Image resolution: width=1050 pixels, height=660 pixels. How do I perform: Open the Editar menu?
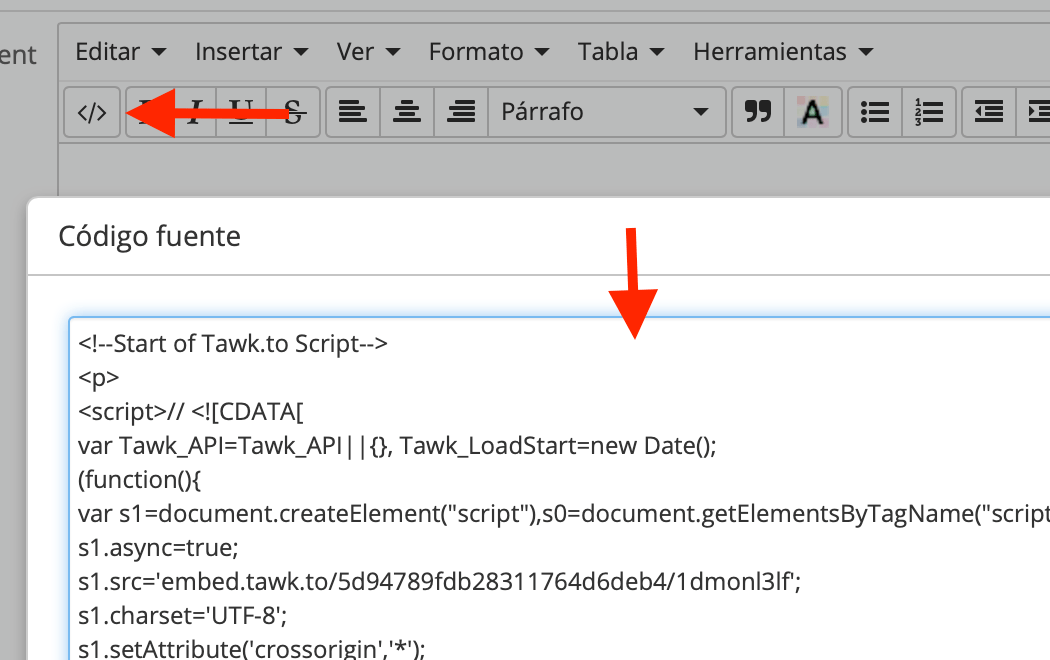(x=121, y=52)
